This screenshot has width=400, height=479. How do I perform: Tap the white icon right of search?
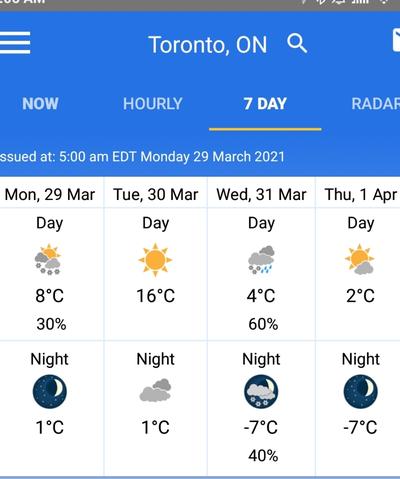tap(396, 41)
